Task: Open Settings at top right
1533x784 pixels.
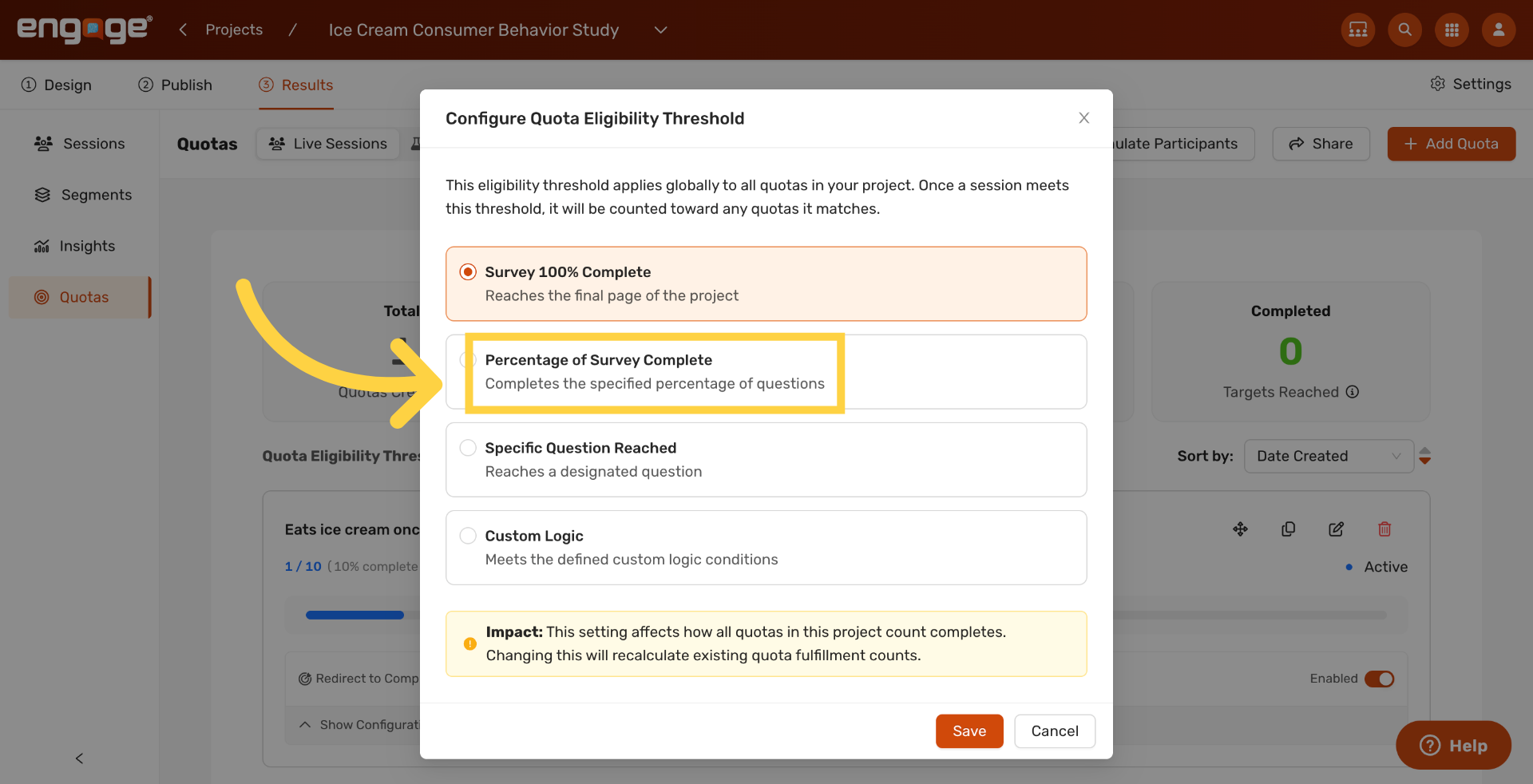Action: coord(1471,84)
